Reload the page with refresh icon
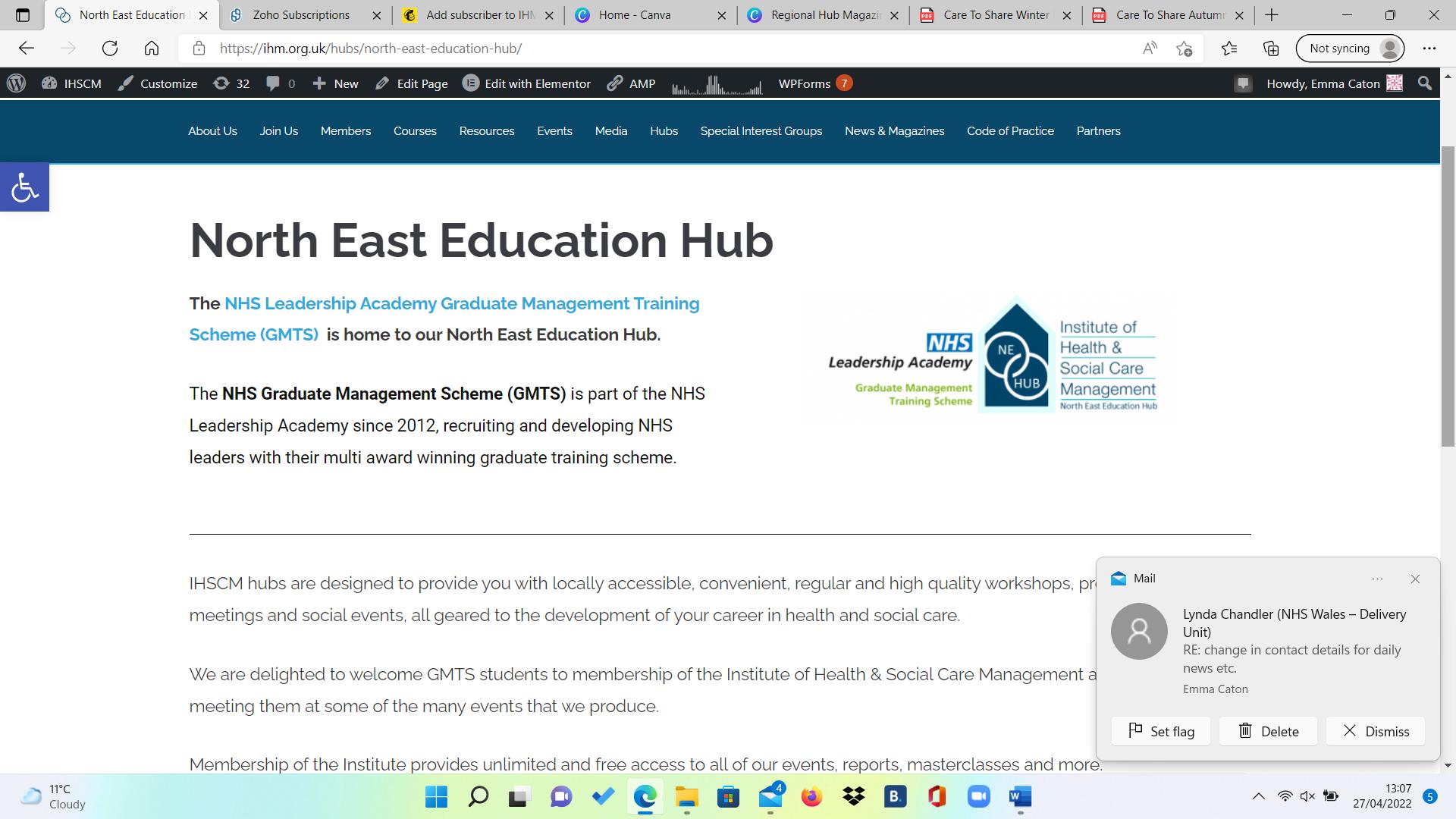1456x819 pixels. [x=110, y=49]
